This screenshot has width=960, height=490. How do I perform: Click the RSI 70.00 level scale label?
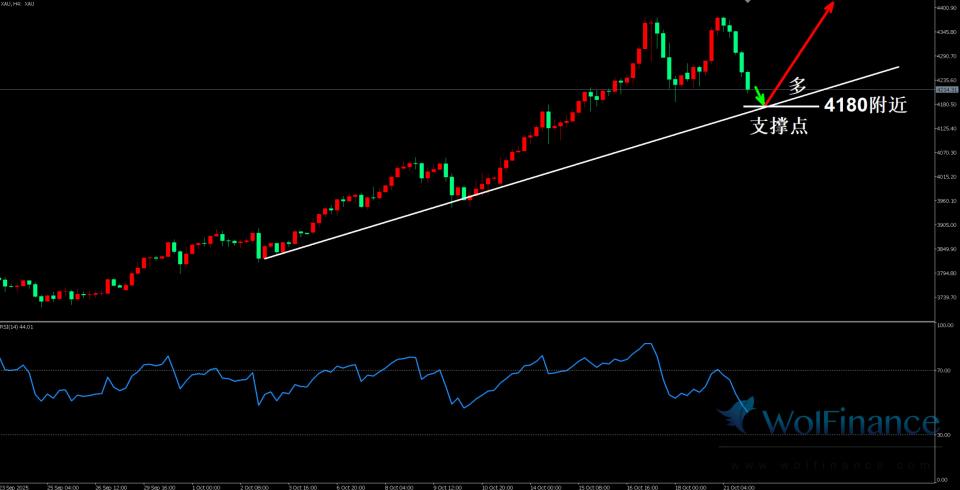tap(943, 371)
